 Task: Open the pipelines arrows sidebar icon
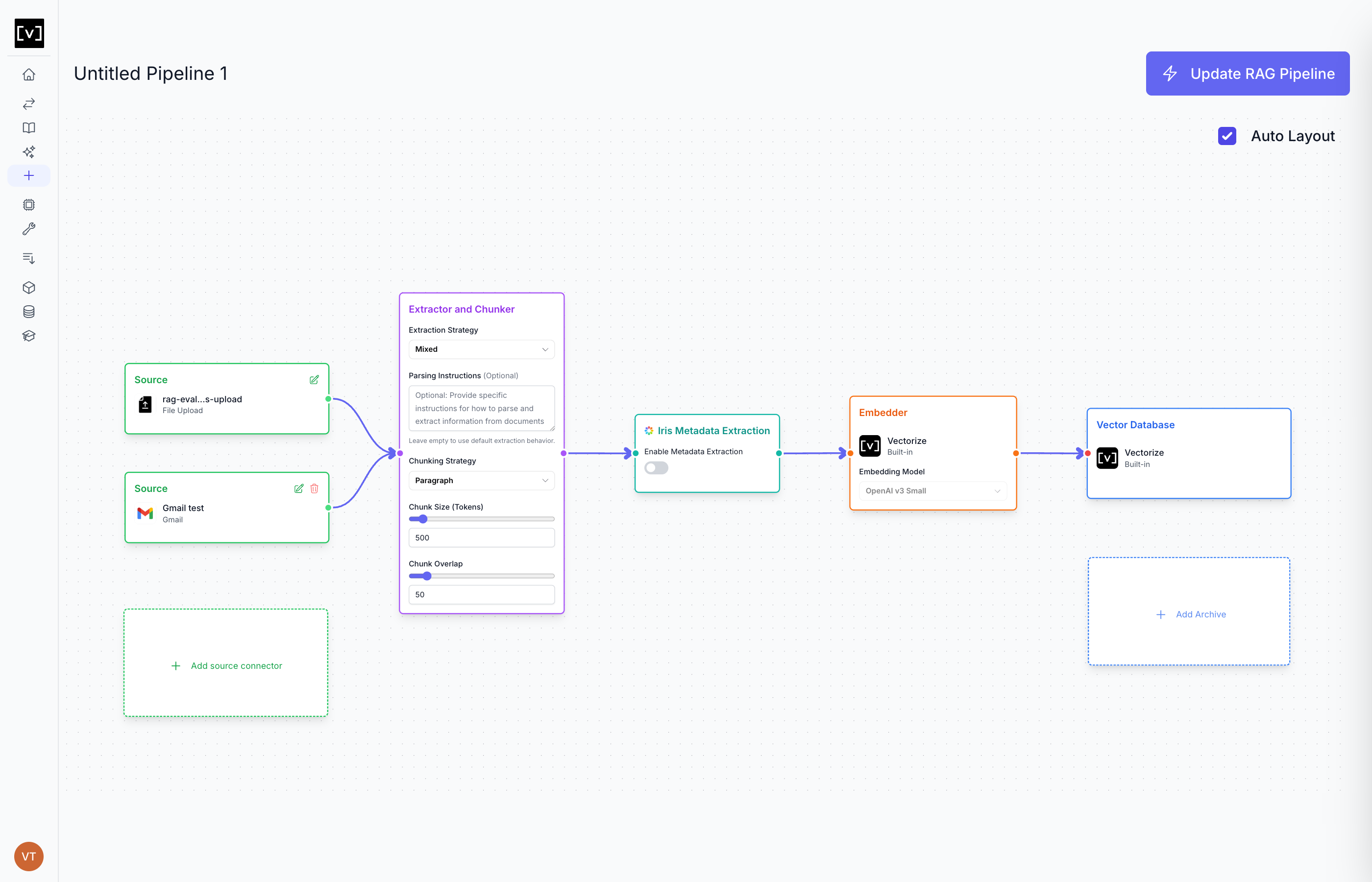tap(28, 104)
